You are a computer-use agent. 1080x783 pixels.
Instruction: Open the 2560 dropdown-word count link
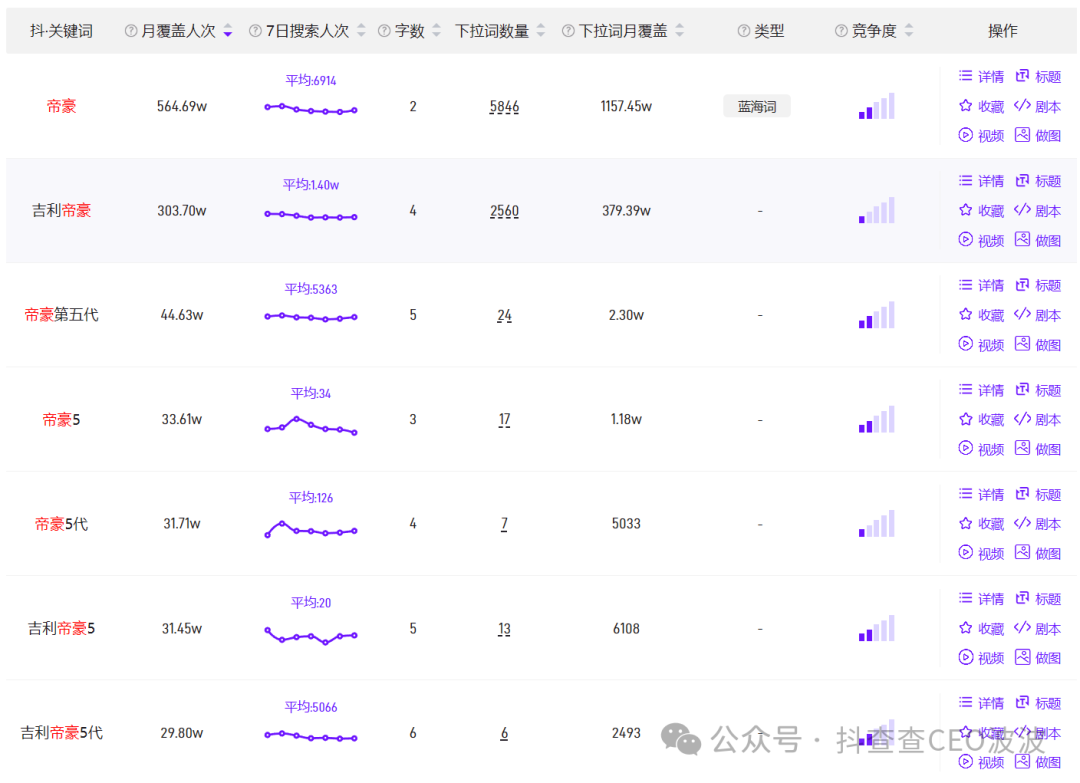point(504,211)
